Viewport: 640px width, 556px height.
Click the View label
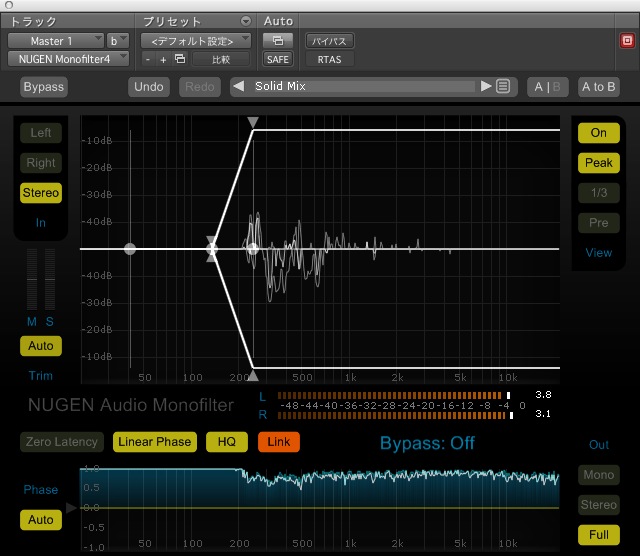click(x=599, y=253)
